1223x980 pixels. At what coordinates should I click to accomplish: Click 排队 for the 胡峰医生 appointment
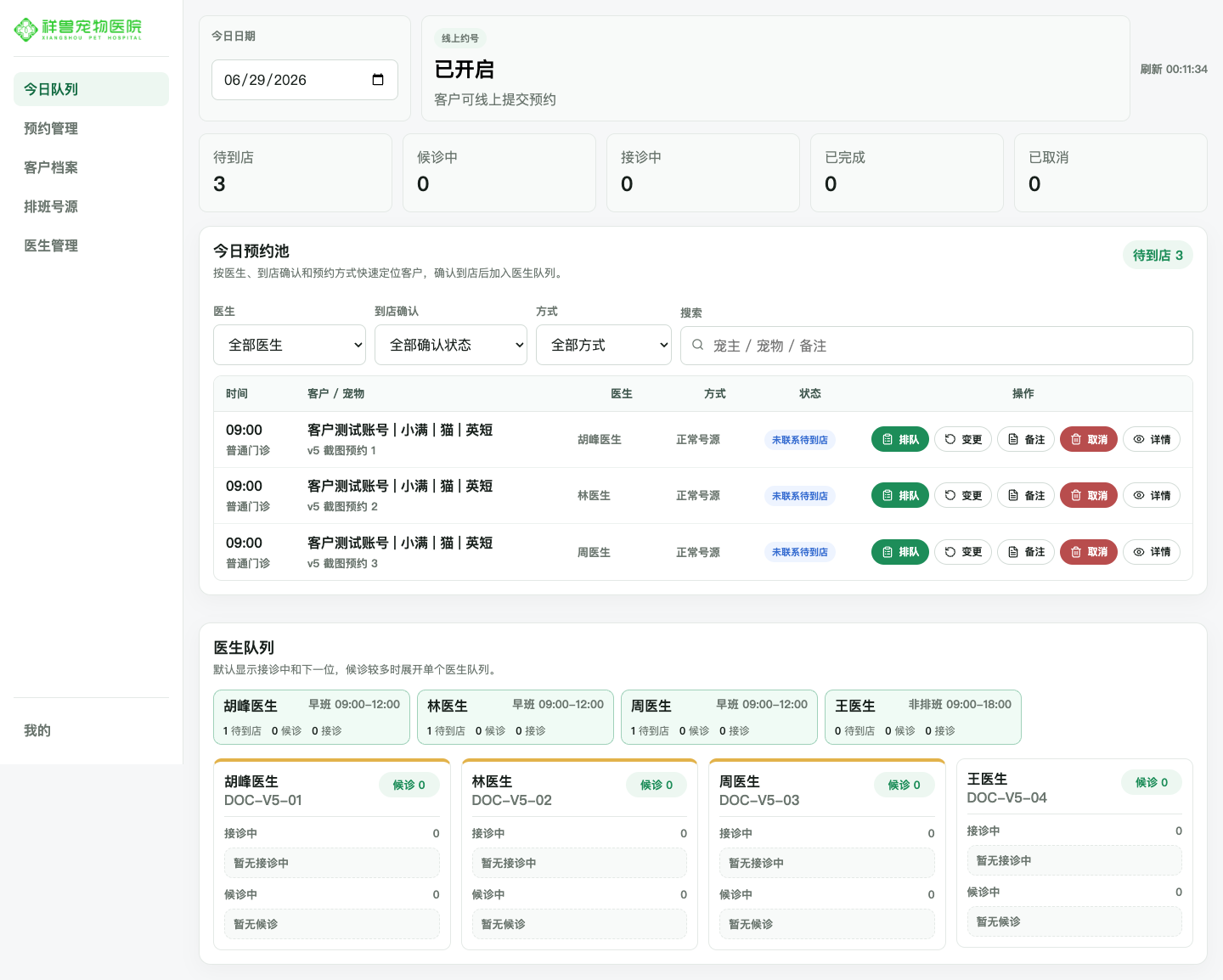pyautogui.click(x=900, y=439)
